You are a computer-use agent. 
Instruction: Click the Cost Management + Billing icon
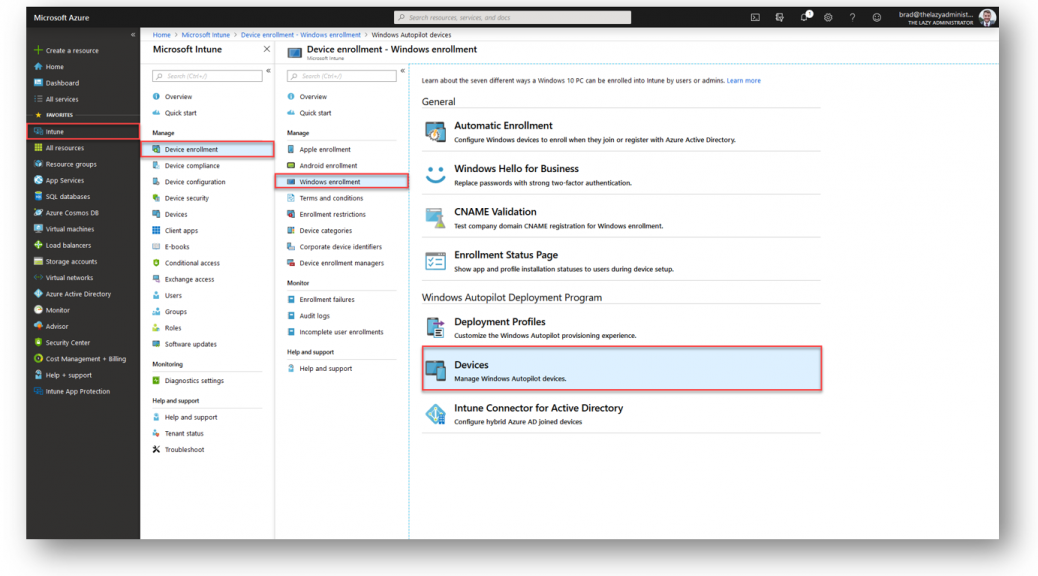coord(38,358)
